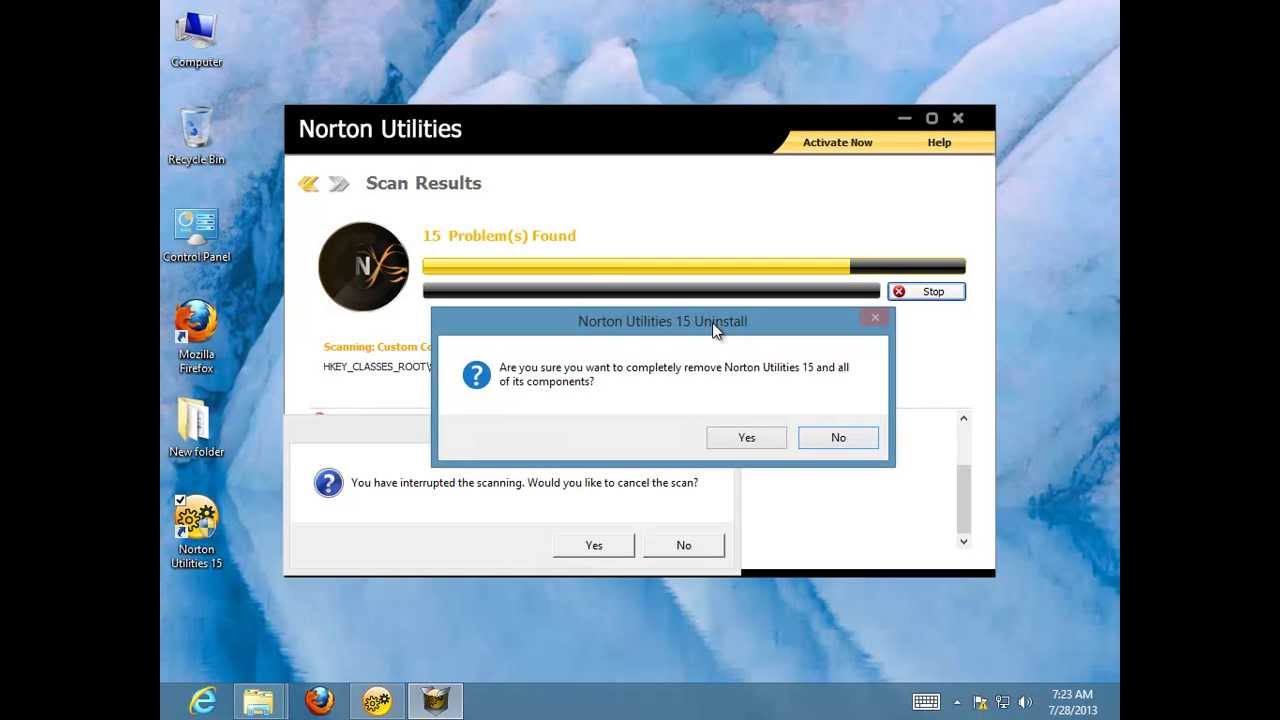Click No to continue scanning
This screenshot has height=720, width=1280.
click(684, 545)
